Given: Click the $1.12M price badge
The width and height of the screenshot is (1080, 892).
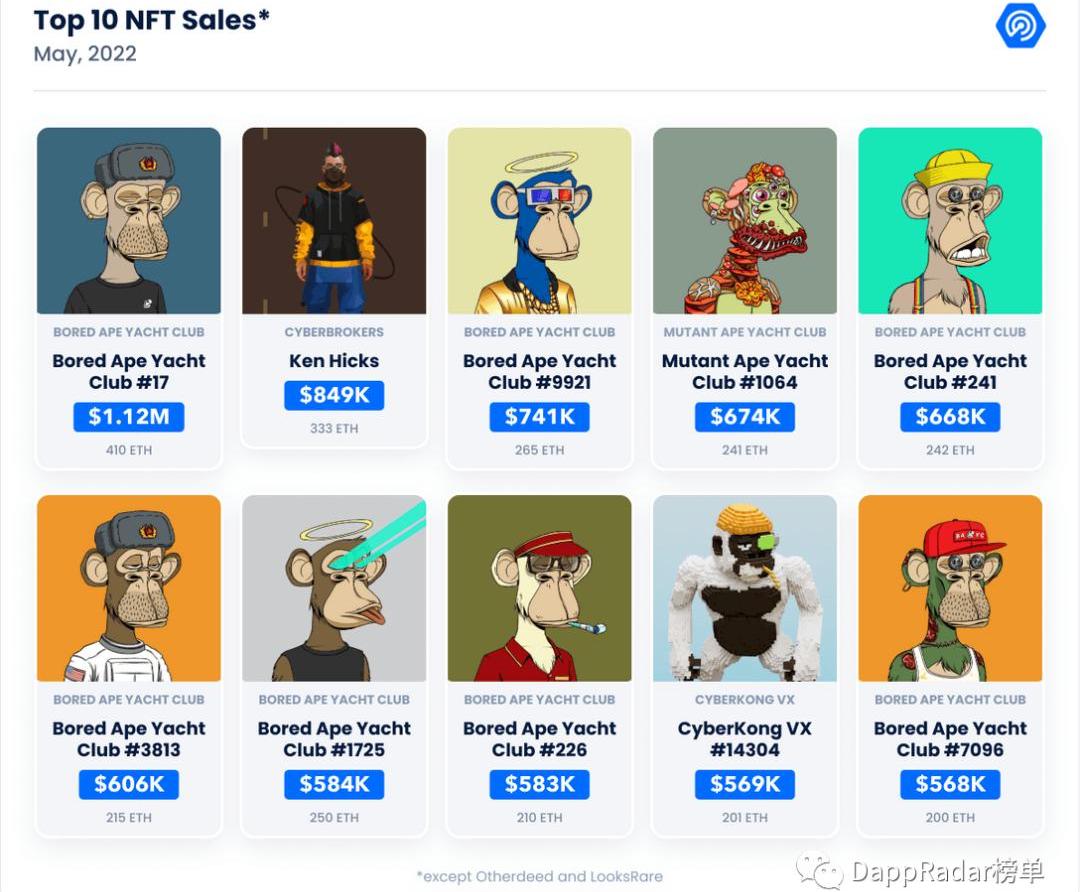Looking at the screenshot, I should [x=129, y=417].
